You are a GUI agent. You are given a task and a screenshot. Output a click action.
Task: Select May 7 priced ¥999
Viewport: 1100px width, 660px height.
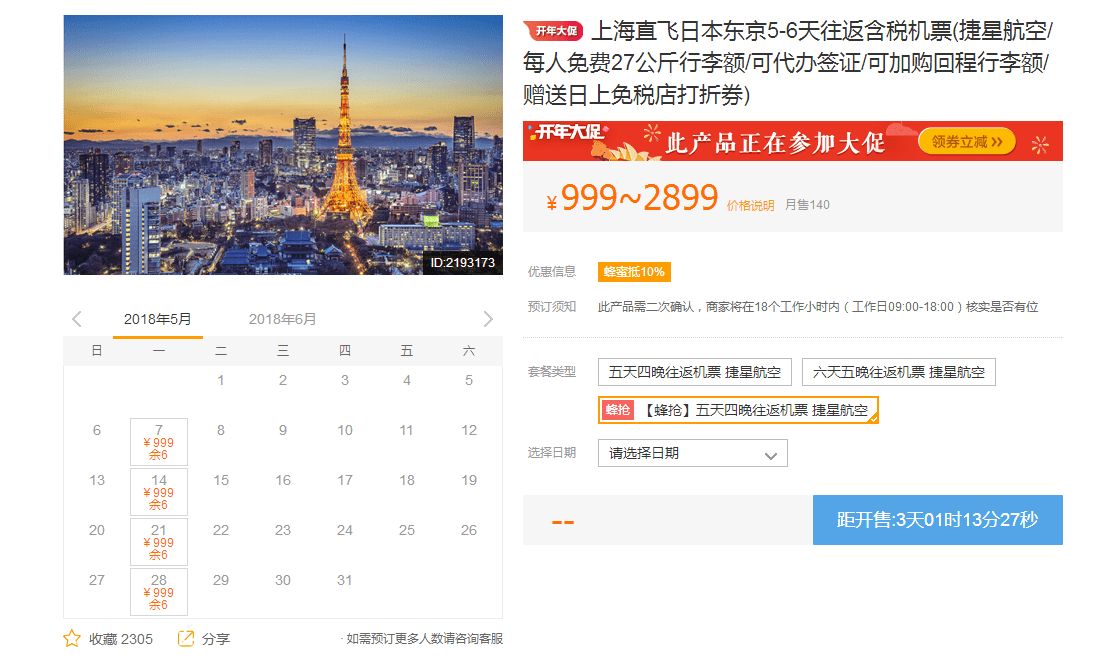coord(159,442)
